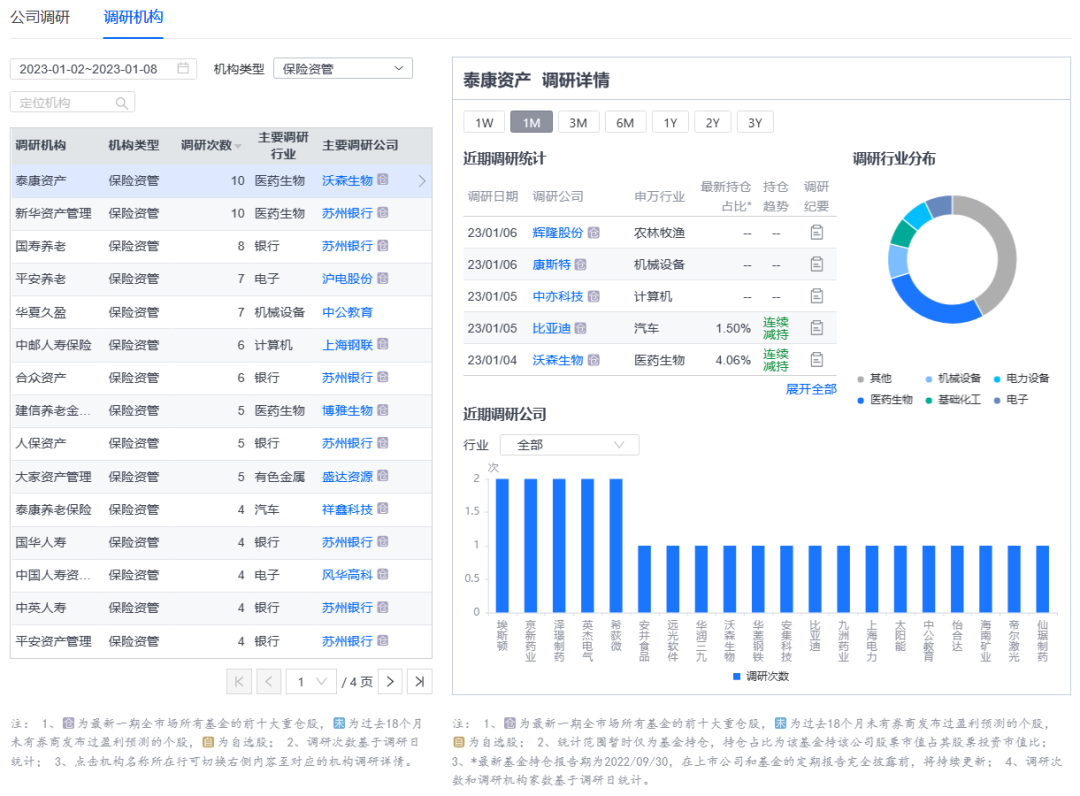Select the 合众资产 institution row
Viewport: 1080px width, 796px height.
pos(221,378)
